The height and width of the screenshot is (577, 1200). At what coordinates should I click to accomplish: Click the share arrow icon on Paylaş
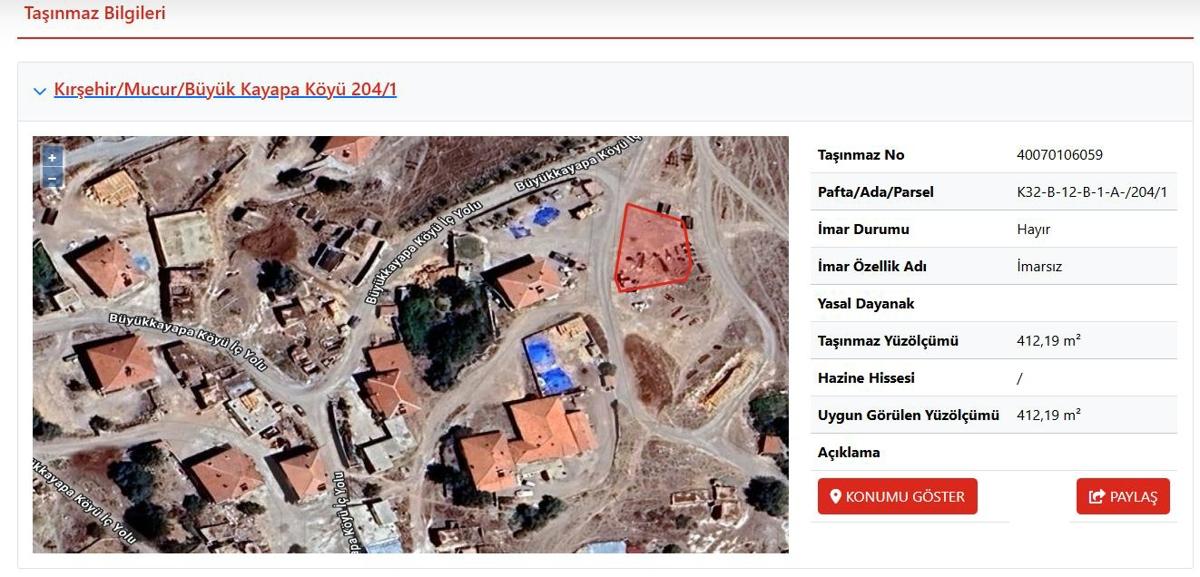click(x=1097, y=497)
